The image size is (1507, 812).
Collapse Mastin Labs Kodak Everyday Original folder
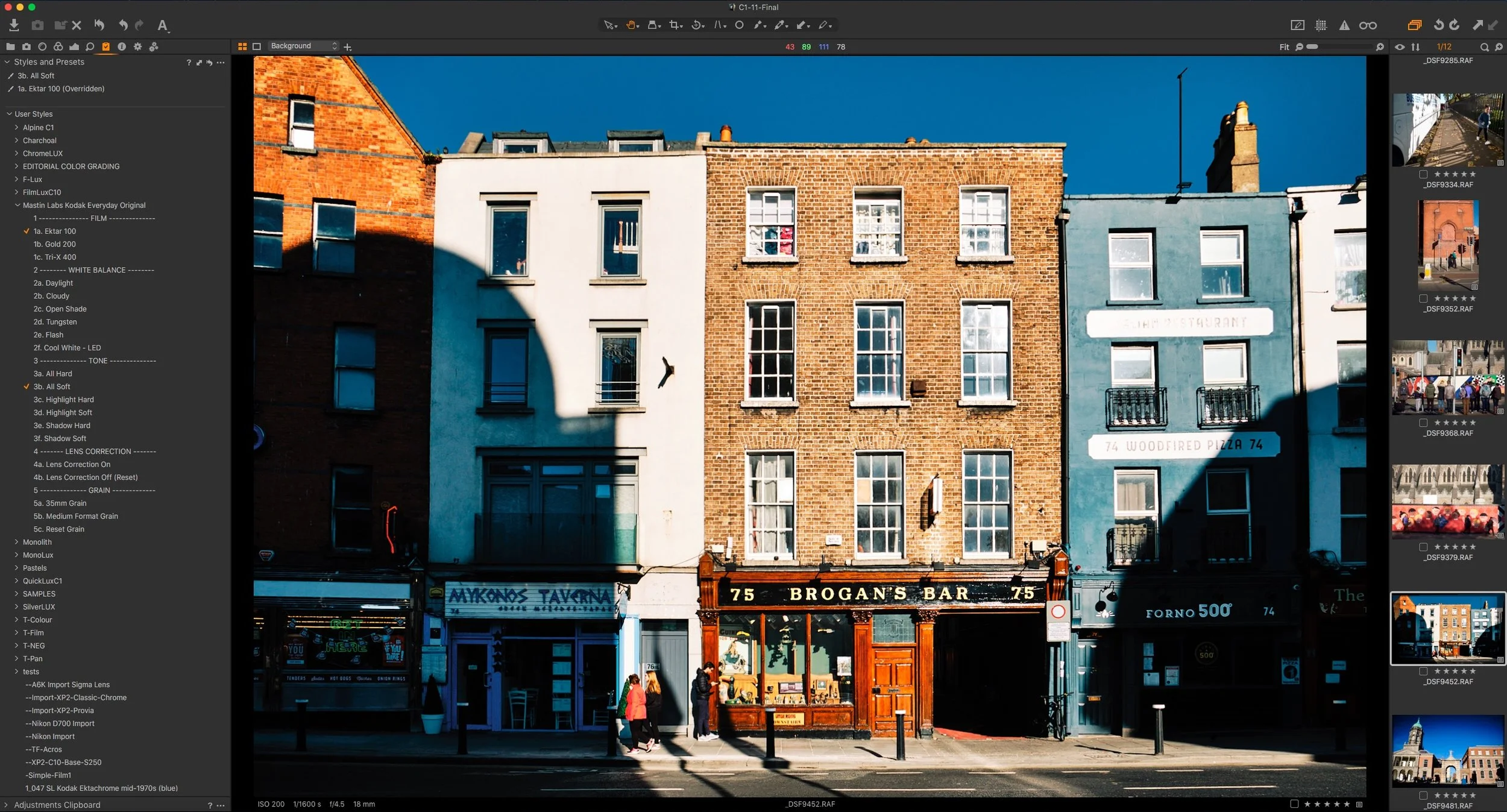point(17,205)
